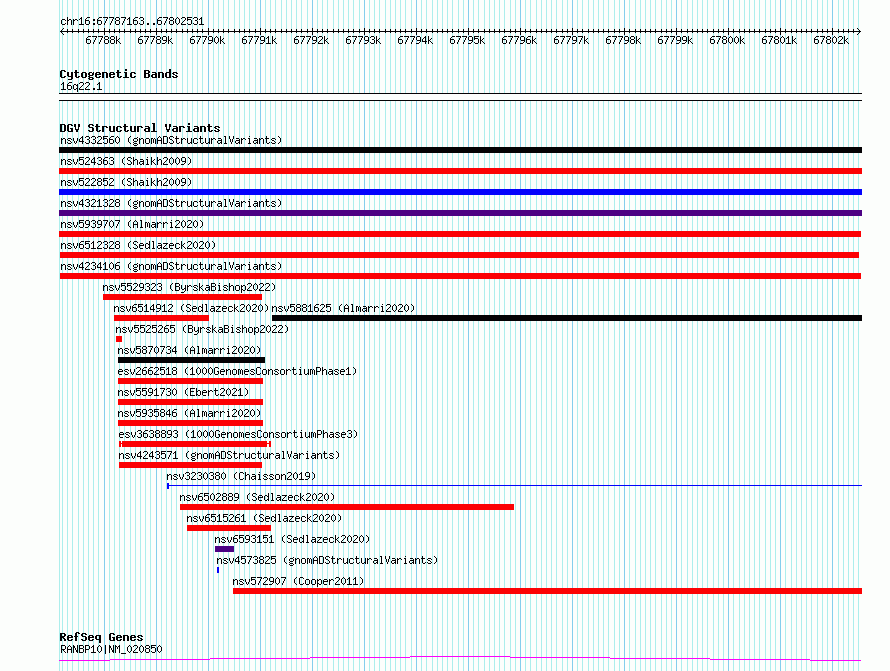The width and height of the screenshot is (890, 671).
Task: Click the nsv6515261 red variant bar
Action: click(x=229, y=528)
